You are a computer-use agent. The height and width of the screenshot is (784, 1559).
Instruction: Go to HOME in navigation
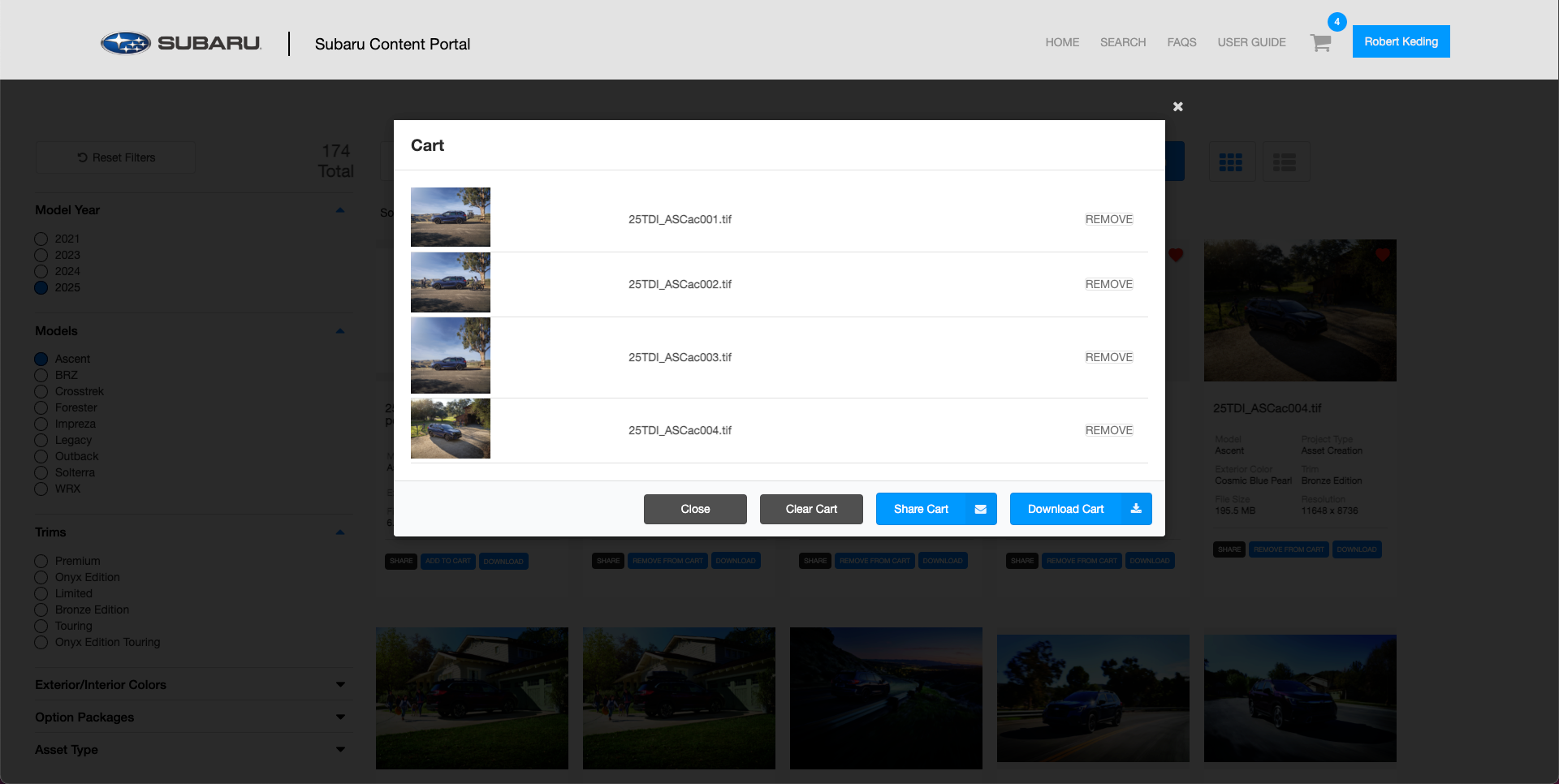(1062, 42)
